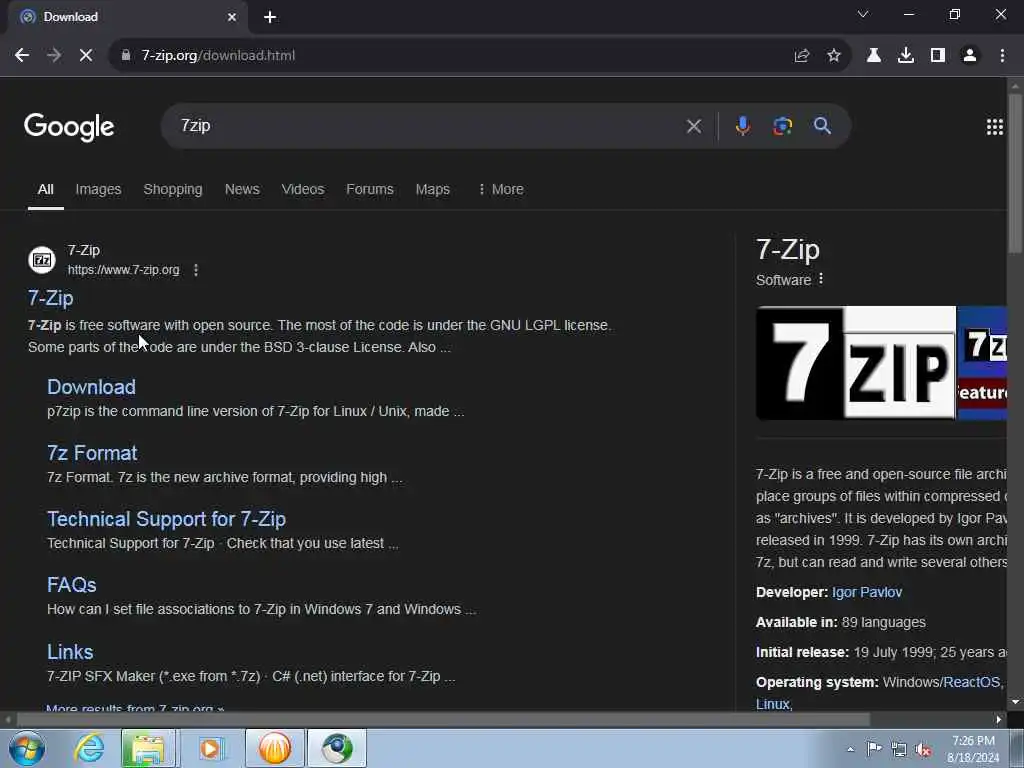Click the horizontal scrollbar thumb

tap(443, 719)
